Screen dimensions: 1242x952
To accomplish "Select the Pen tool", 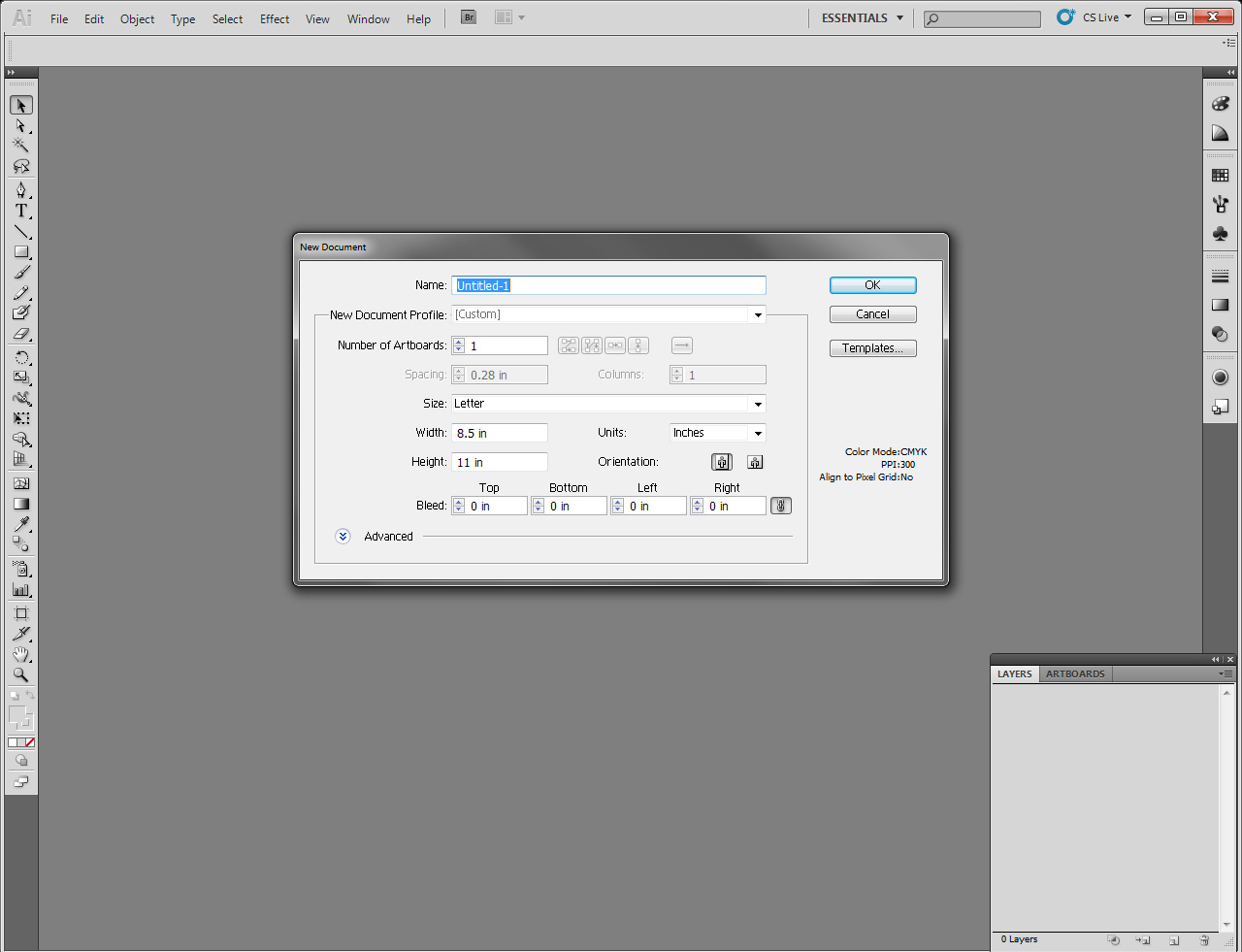I will 21,190.
